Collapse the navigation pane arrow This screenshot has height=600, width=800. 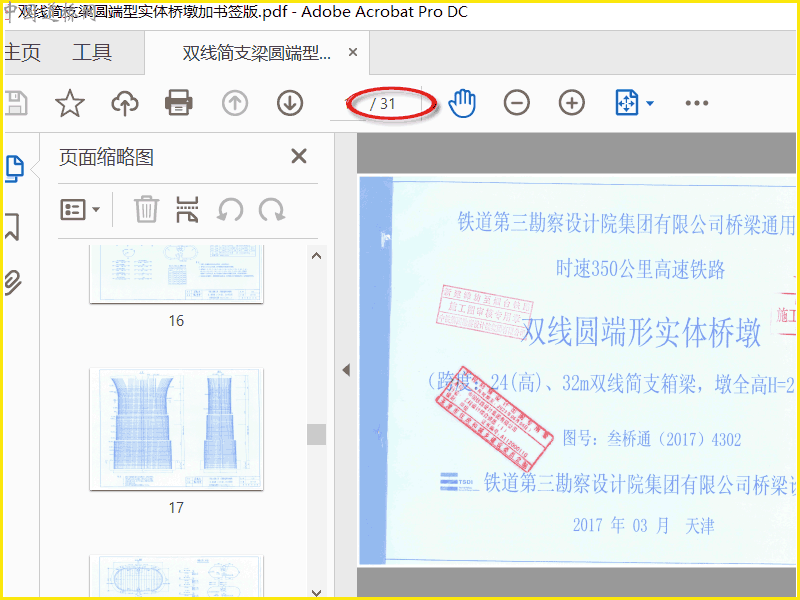(346, 370)
